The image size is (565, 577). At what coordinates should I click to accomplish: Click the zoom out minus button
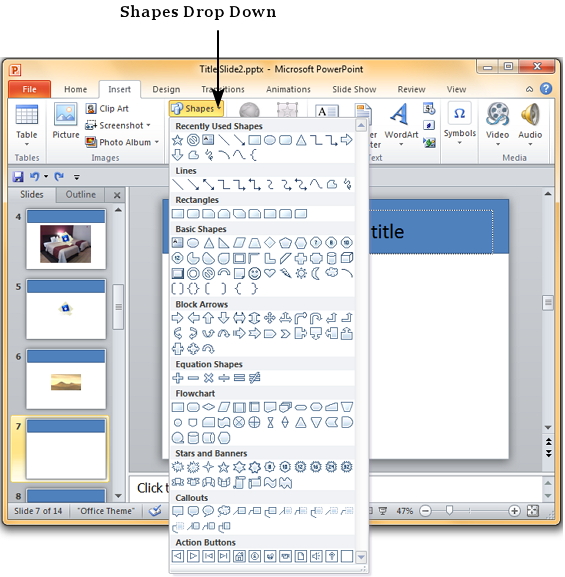click(x=425, y=511)
